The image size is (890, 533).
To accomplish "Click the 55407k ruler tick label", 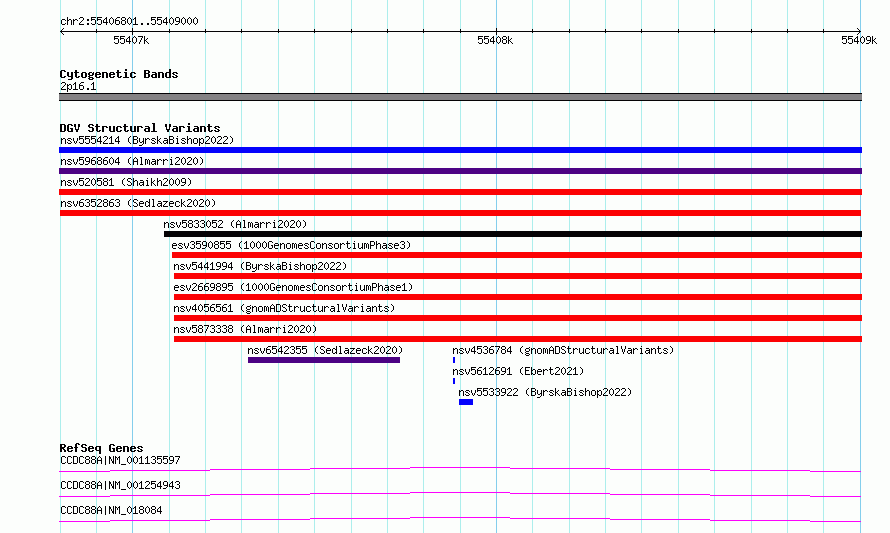I will (131, 40).
